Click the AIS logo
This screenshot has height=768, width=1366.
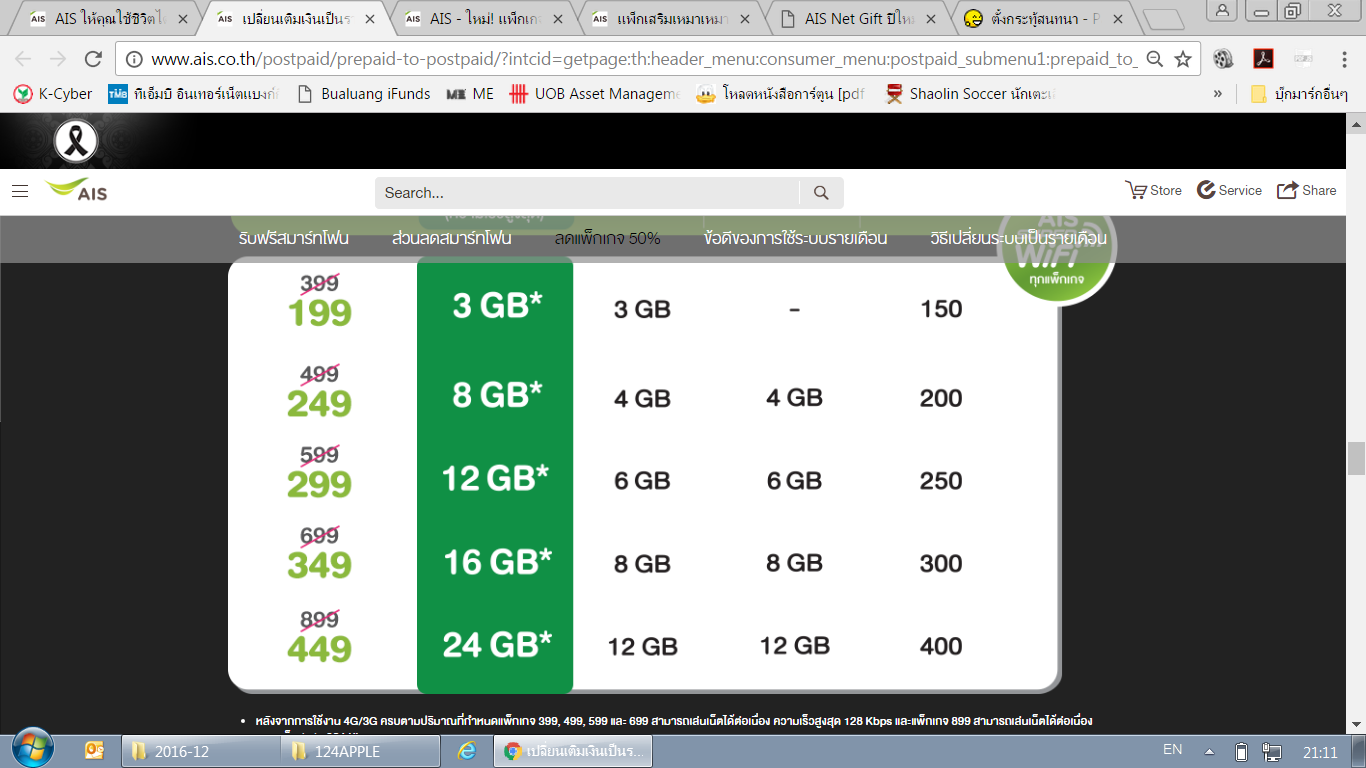tap(76, 189)
